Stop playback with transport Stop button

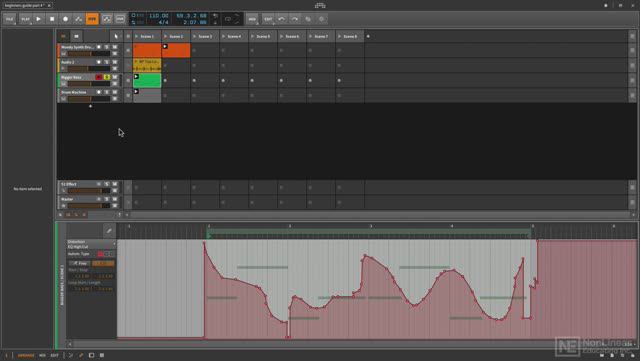(x=52, y=19)
